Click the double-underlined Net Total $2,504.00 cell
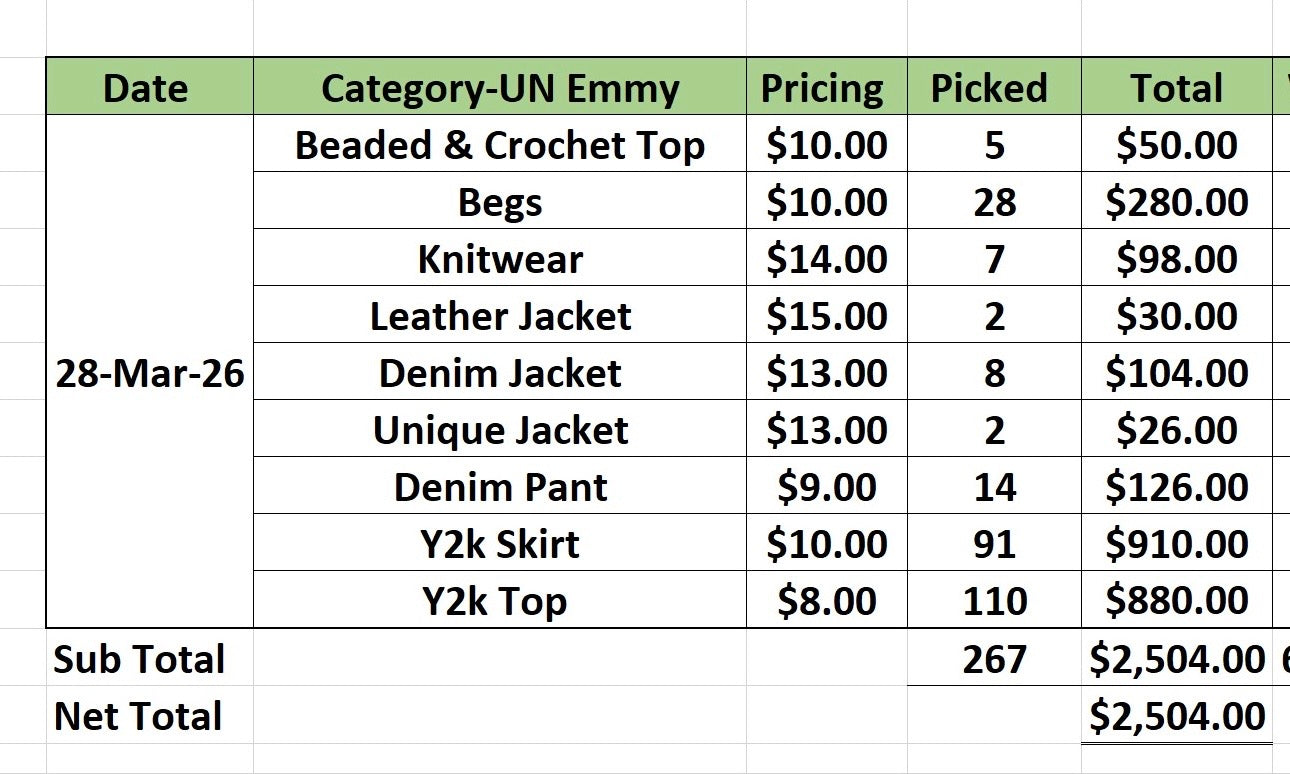The width and height of the screenshot is (1290, 774). (x=1177, y=715)
